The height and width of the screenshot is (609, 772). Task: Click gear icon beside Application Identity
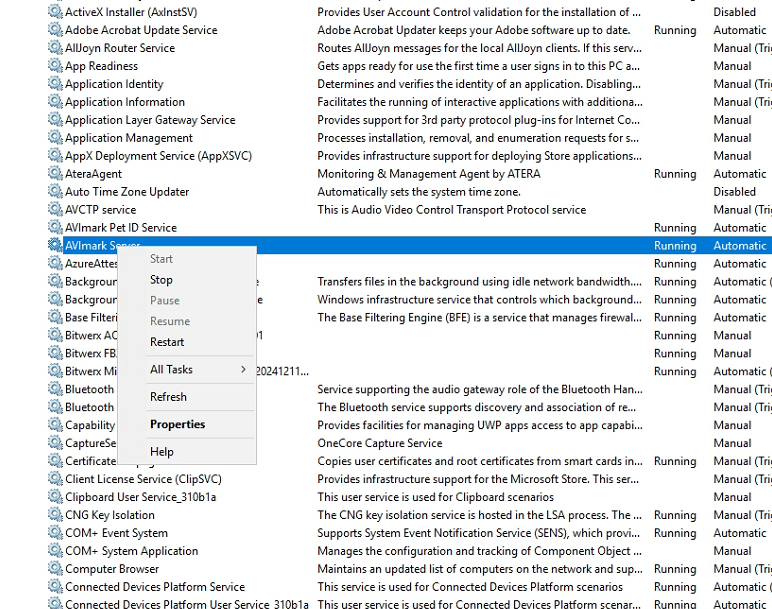55,84
